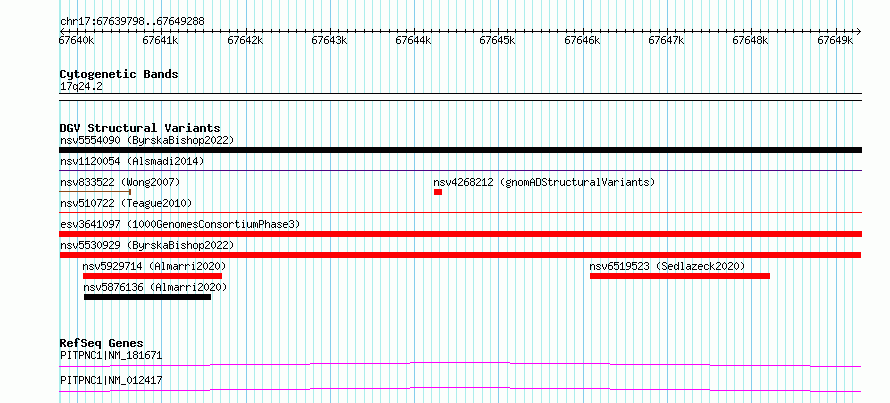Select the nsv5530929 (ByrskaBishop2022) label
Screen dimensions: 890x403
(147, 245)
